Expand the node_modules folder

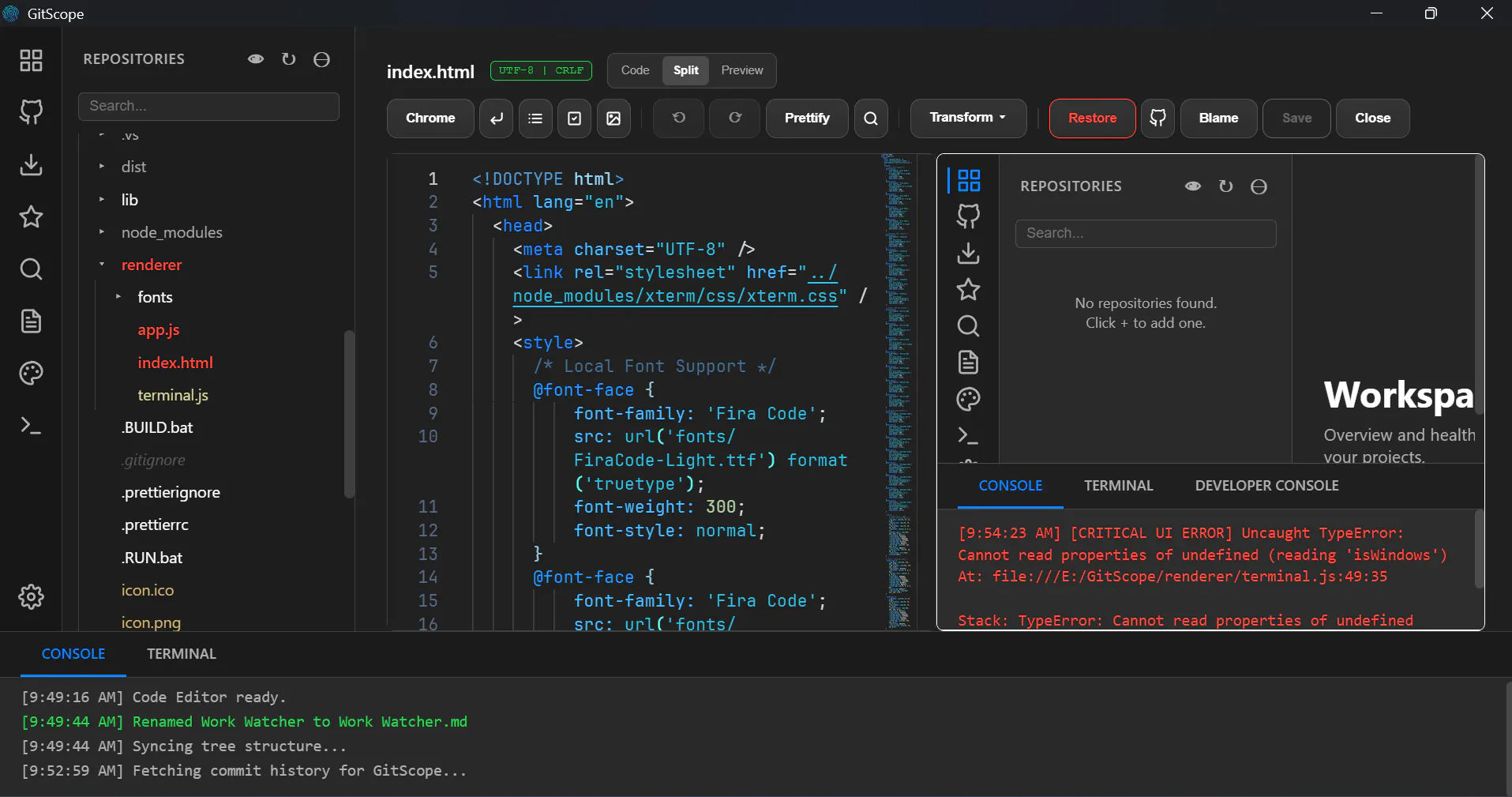102,232
